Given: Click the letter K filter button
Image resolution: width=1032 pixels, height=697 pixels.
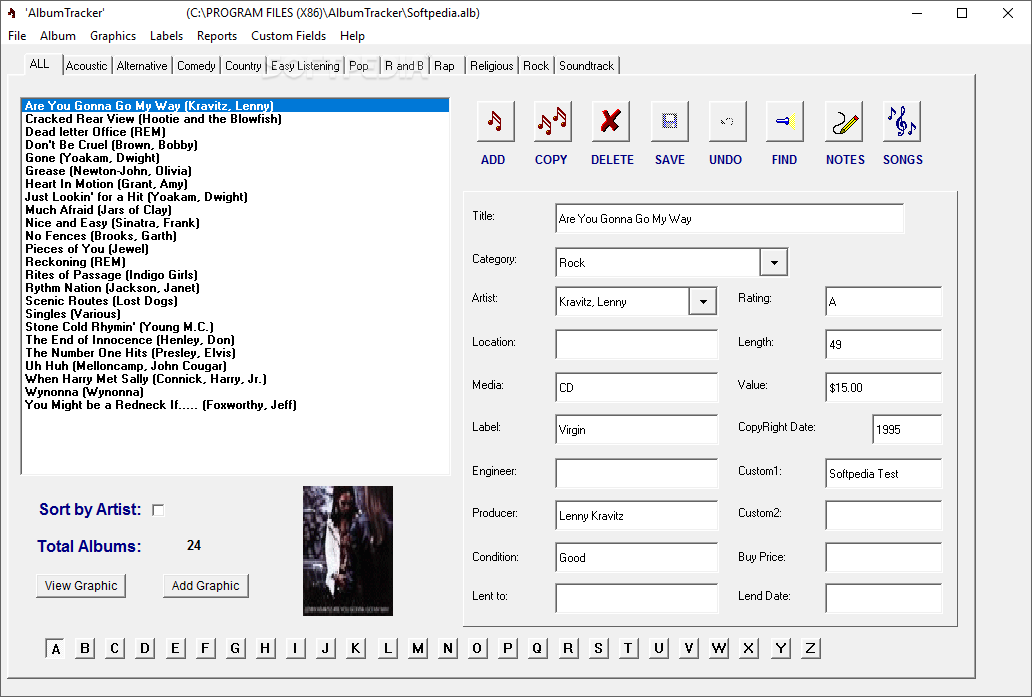Looking at the screenshot, I should (355, 648).
